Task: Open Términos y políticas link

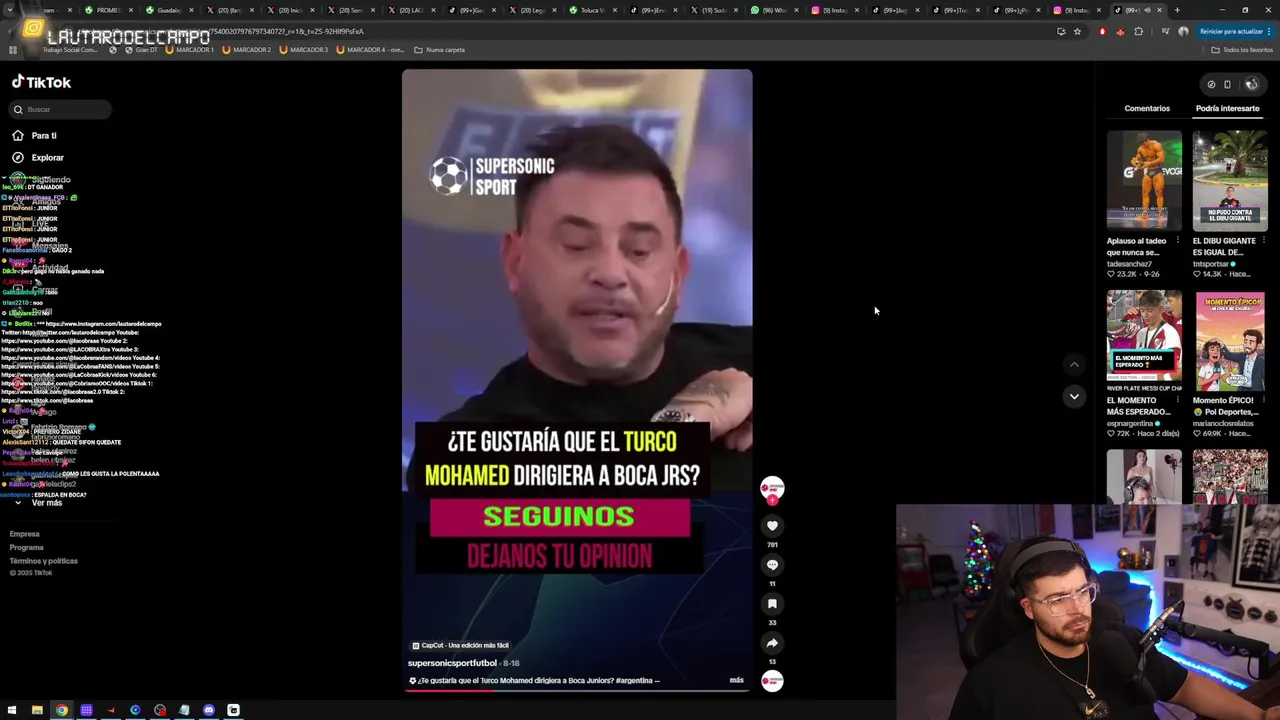Action: click(x=43, y=561)
